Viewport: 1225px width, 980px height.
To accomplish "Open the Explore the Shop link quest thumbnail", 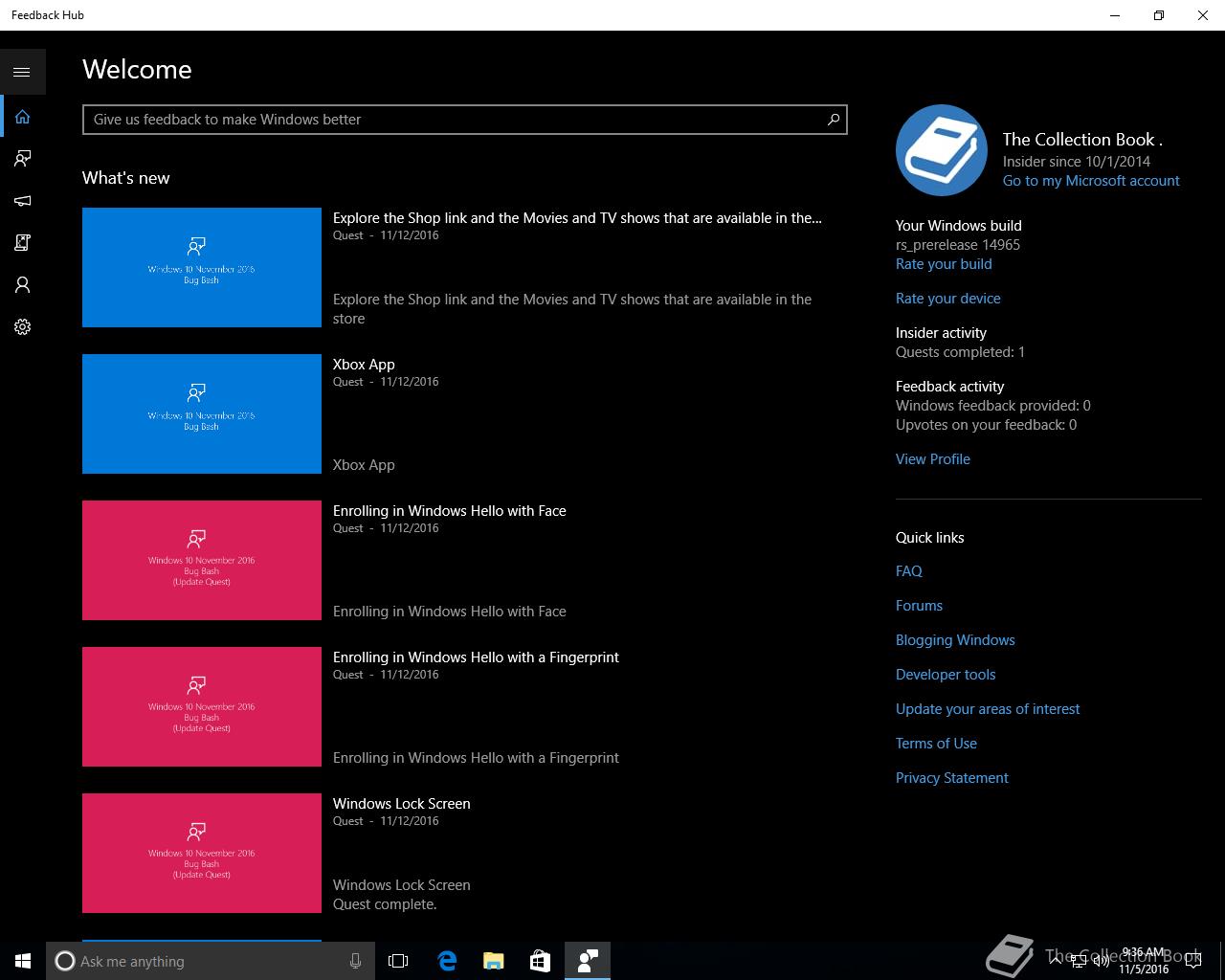I will click(x=202, y=267).
